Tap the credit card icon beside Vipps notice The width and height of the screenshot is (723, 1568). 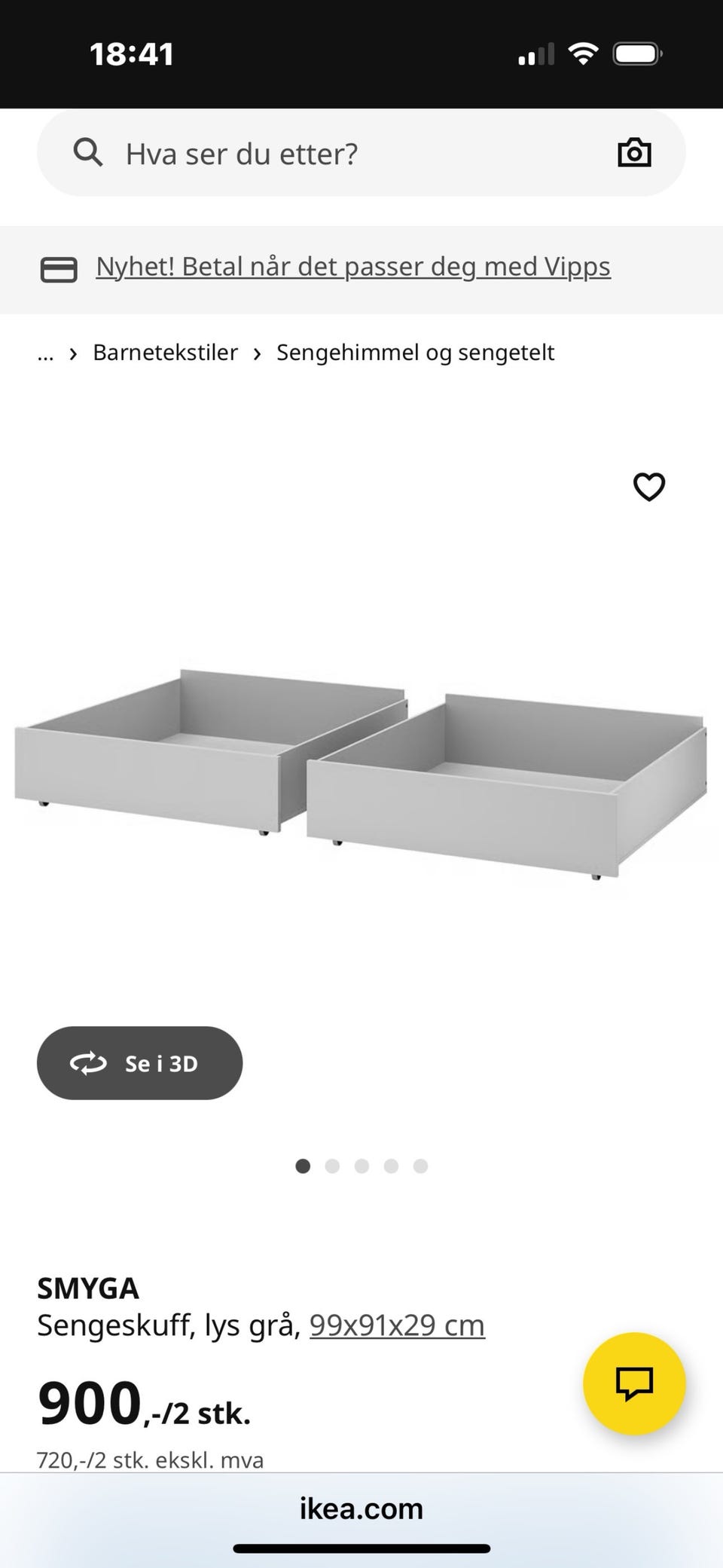point(59,269)
